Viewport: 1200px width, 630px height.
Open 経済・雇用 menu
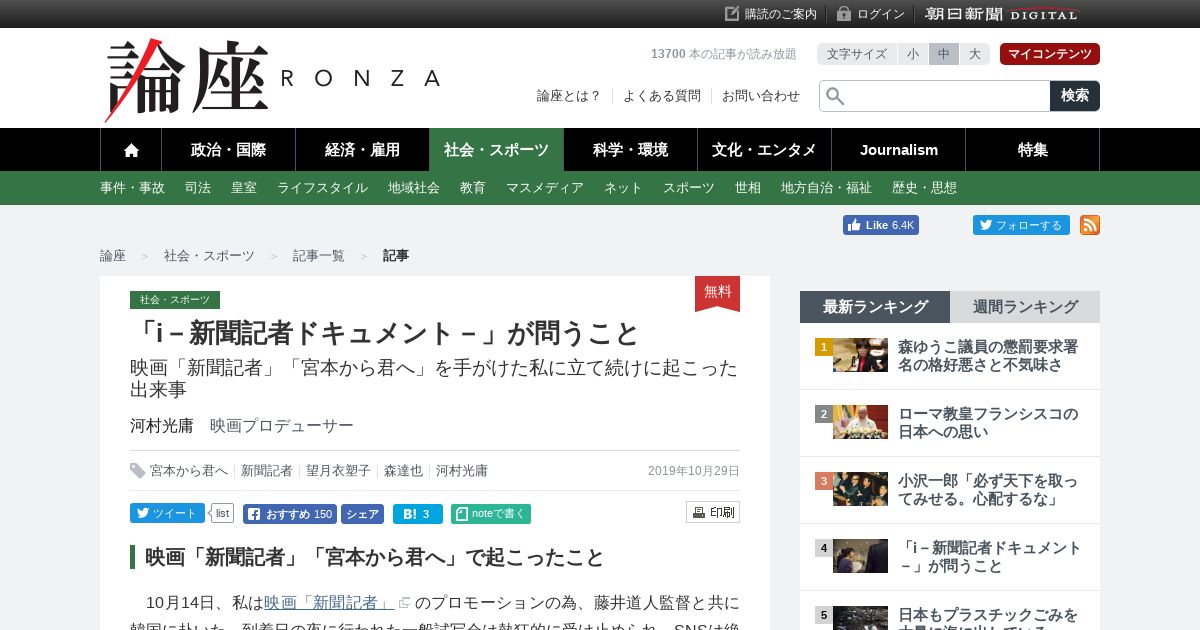click(x=362, y=150)
